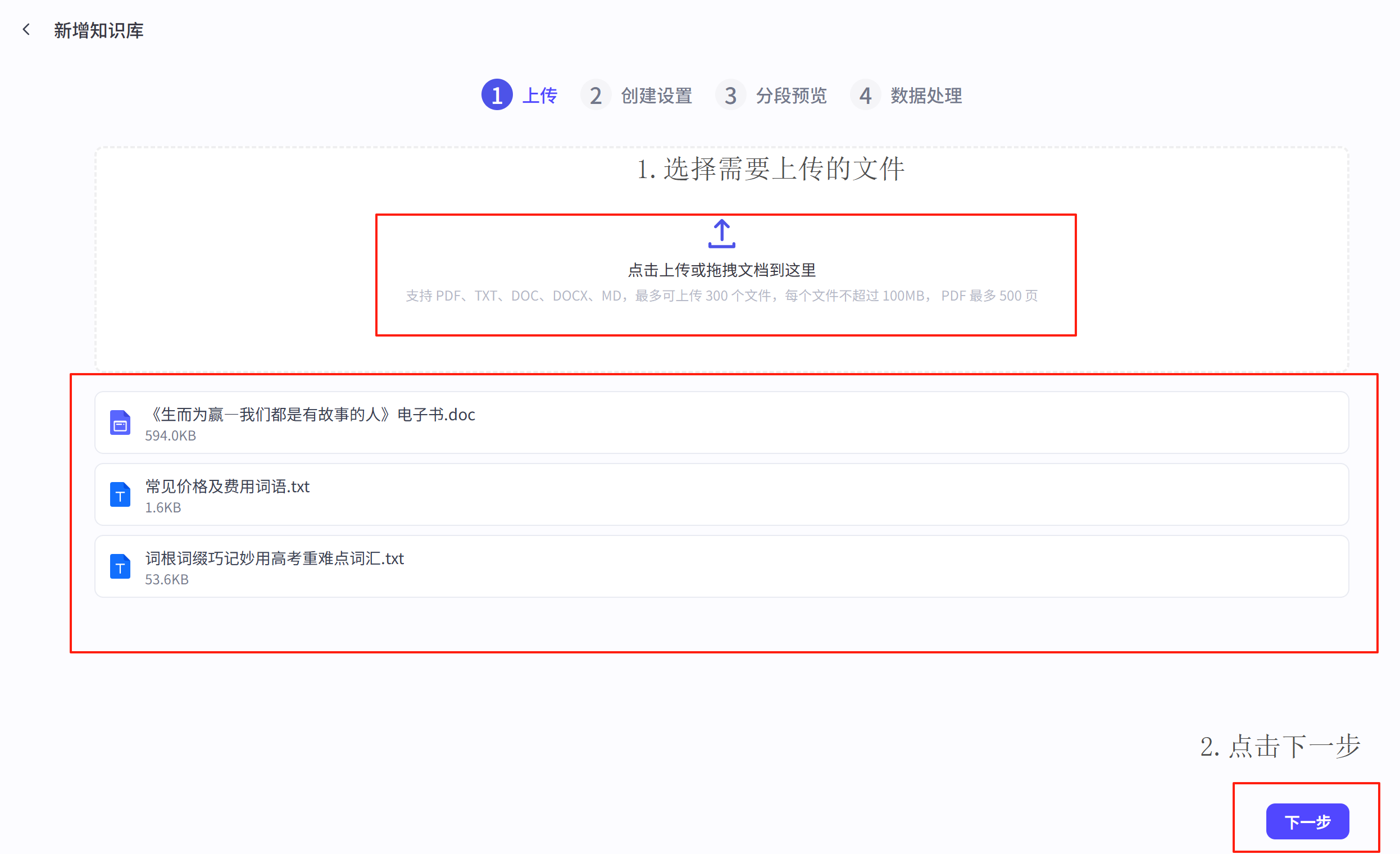Click the step 1 circle icon
This screenshot has height=854, width=1400.
pyautogui.click(x=497, y=95)
